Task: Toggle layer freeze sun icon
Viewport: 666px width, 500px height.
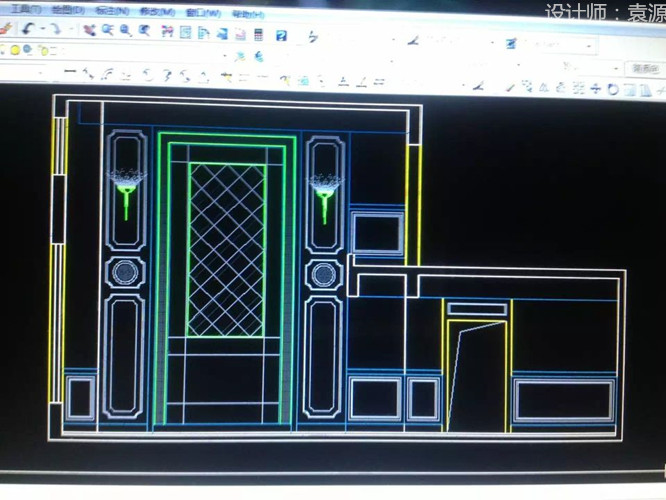Action: pos(17,49)
